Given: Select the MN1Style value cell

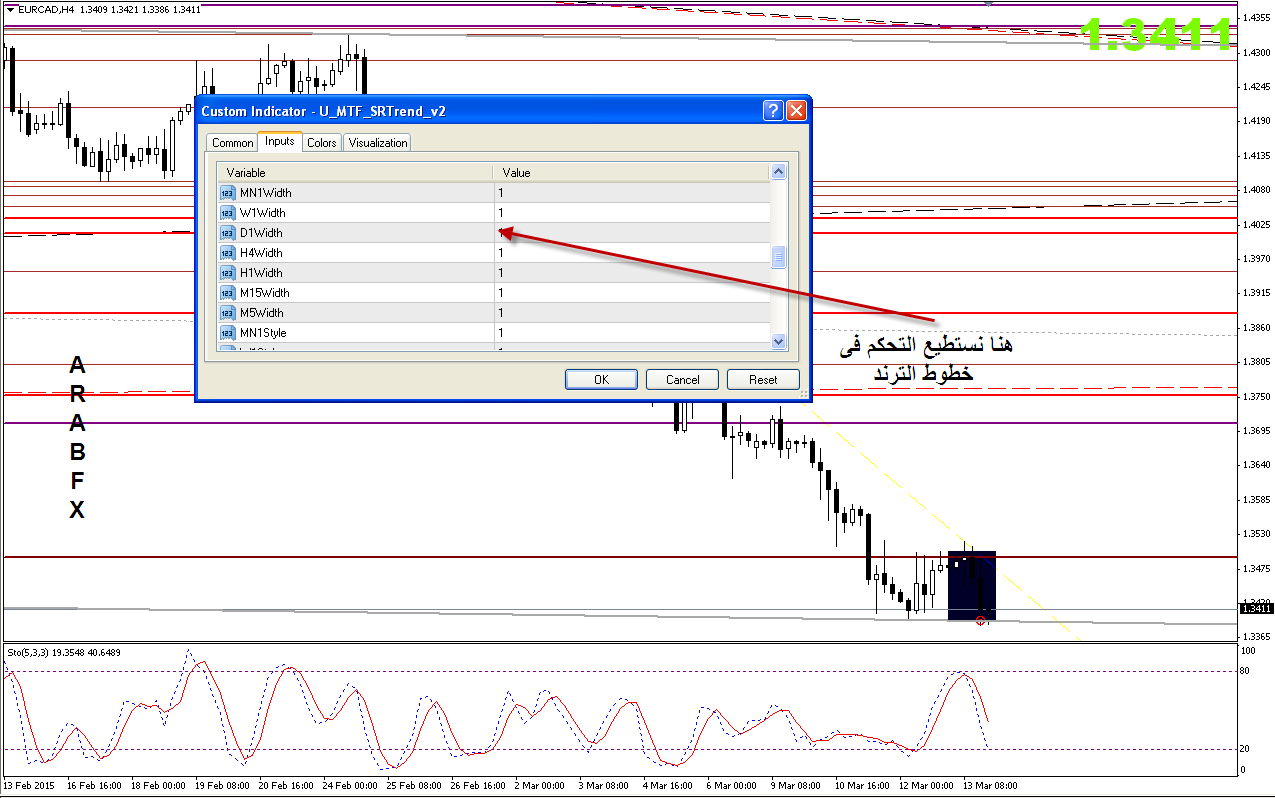Looking at the screenshot, I should (633, 332).
